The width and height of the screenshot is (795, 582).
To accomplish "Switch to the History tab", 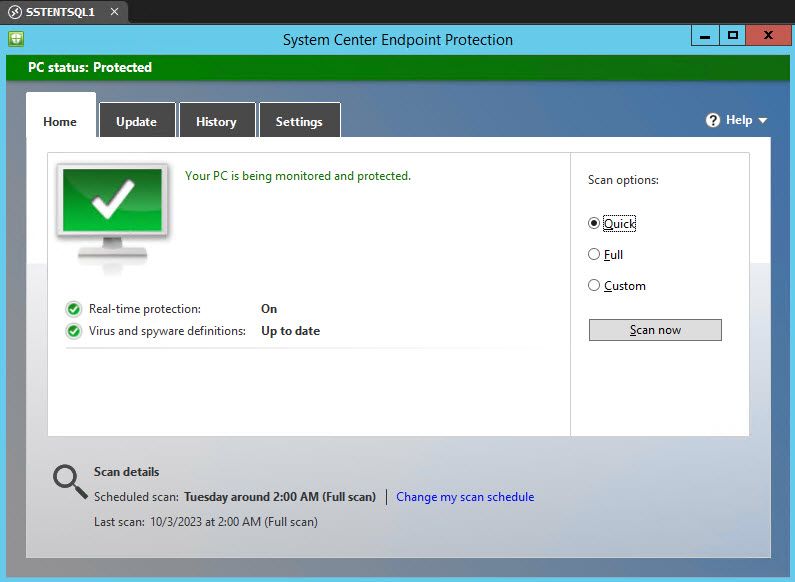I will (216, 120).
